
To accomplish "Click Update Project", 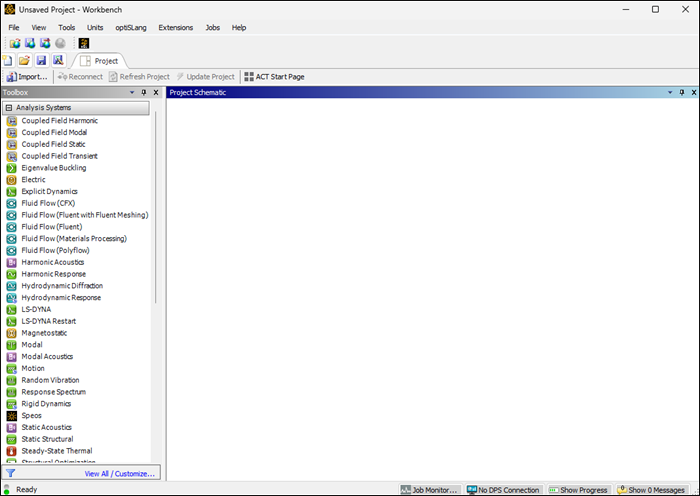I will (205, 77).
